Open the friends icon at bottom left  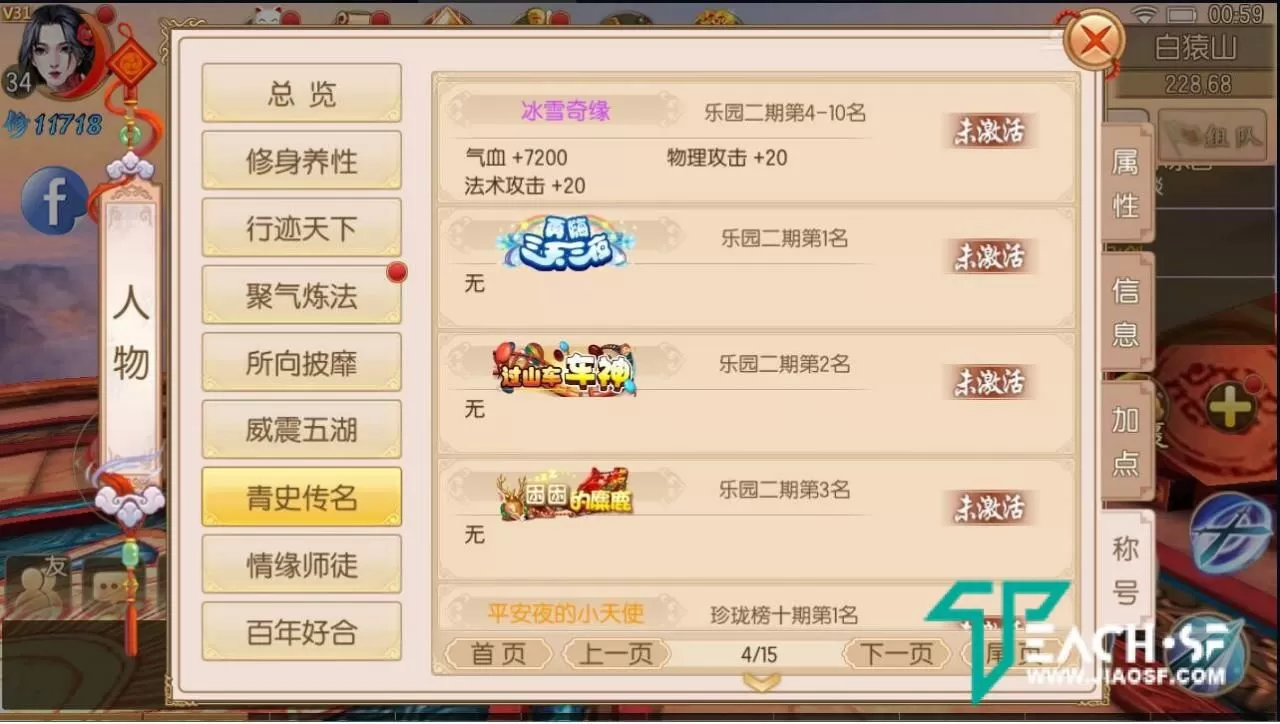[x=37, y=587]
